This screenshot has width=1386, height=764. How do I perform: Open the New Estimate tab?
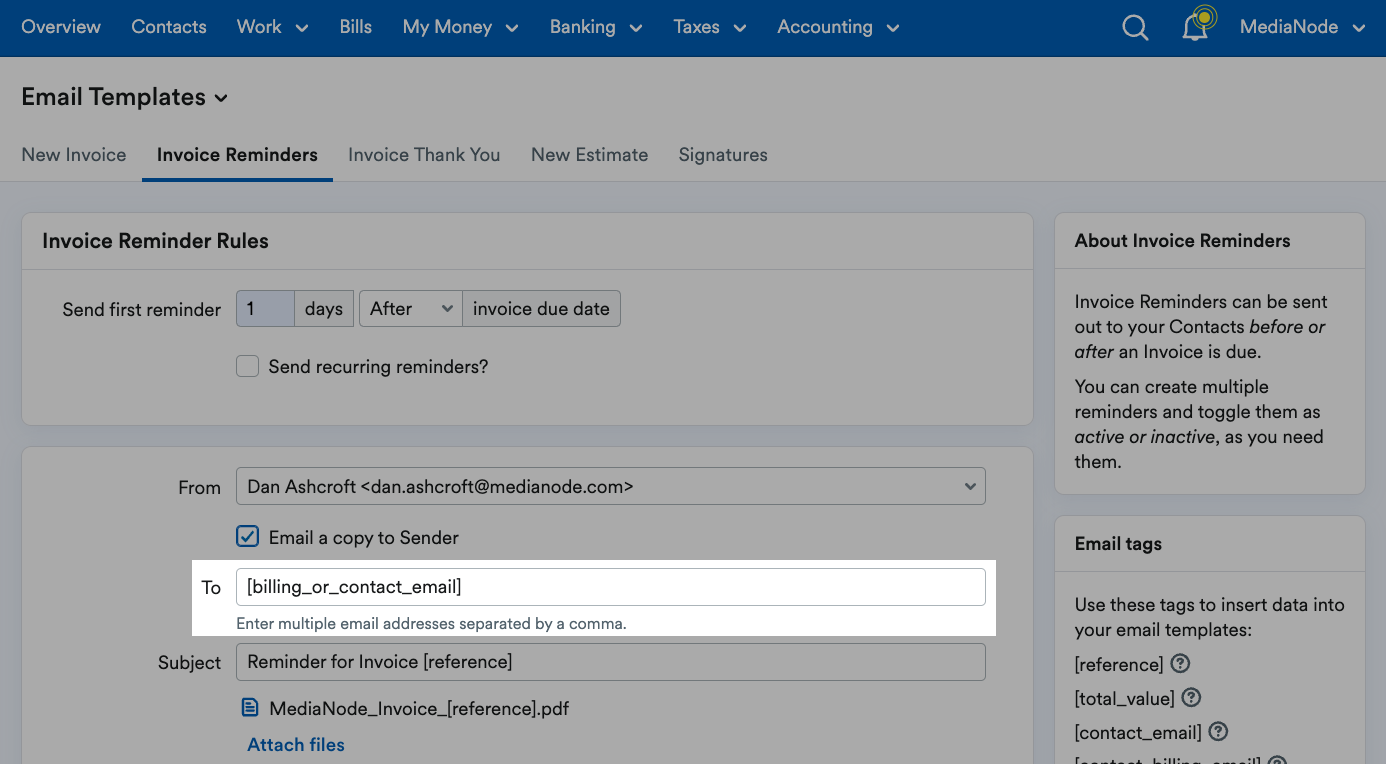pyautogui.click(x=589, y=155)
